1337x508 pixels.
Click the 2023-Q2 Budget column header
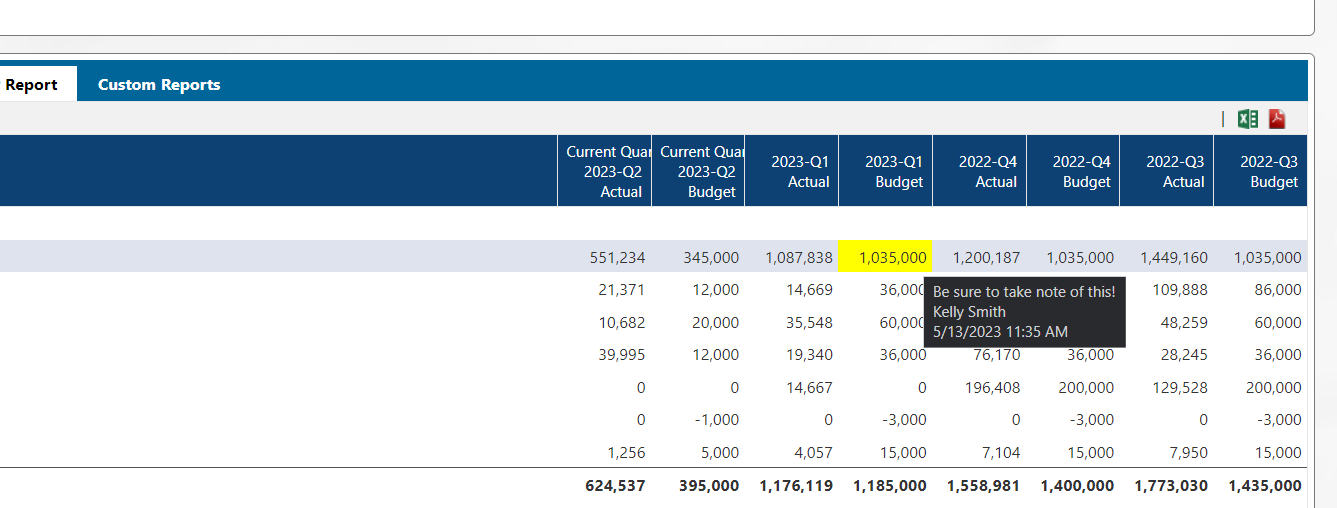click(x=698, y=171)
